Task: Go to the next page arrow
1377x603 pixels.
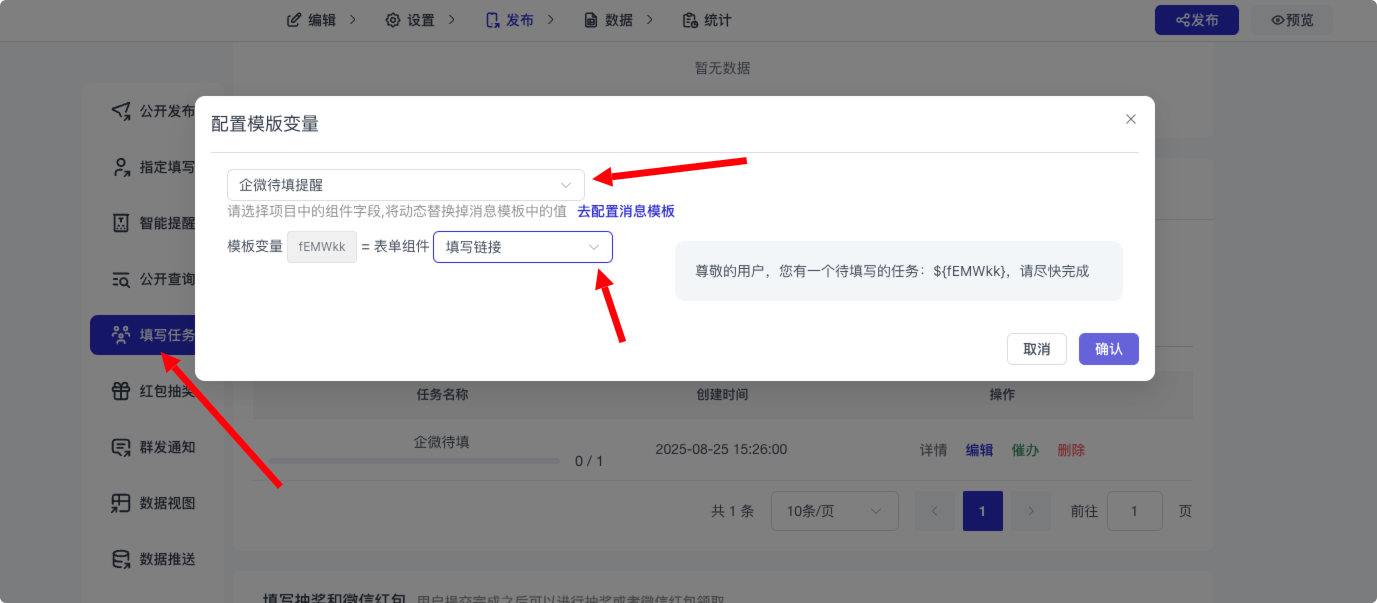Action: click(x=1031, y=511)
